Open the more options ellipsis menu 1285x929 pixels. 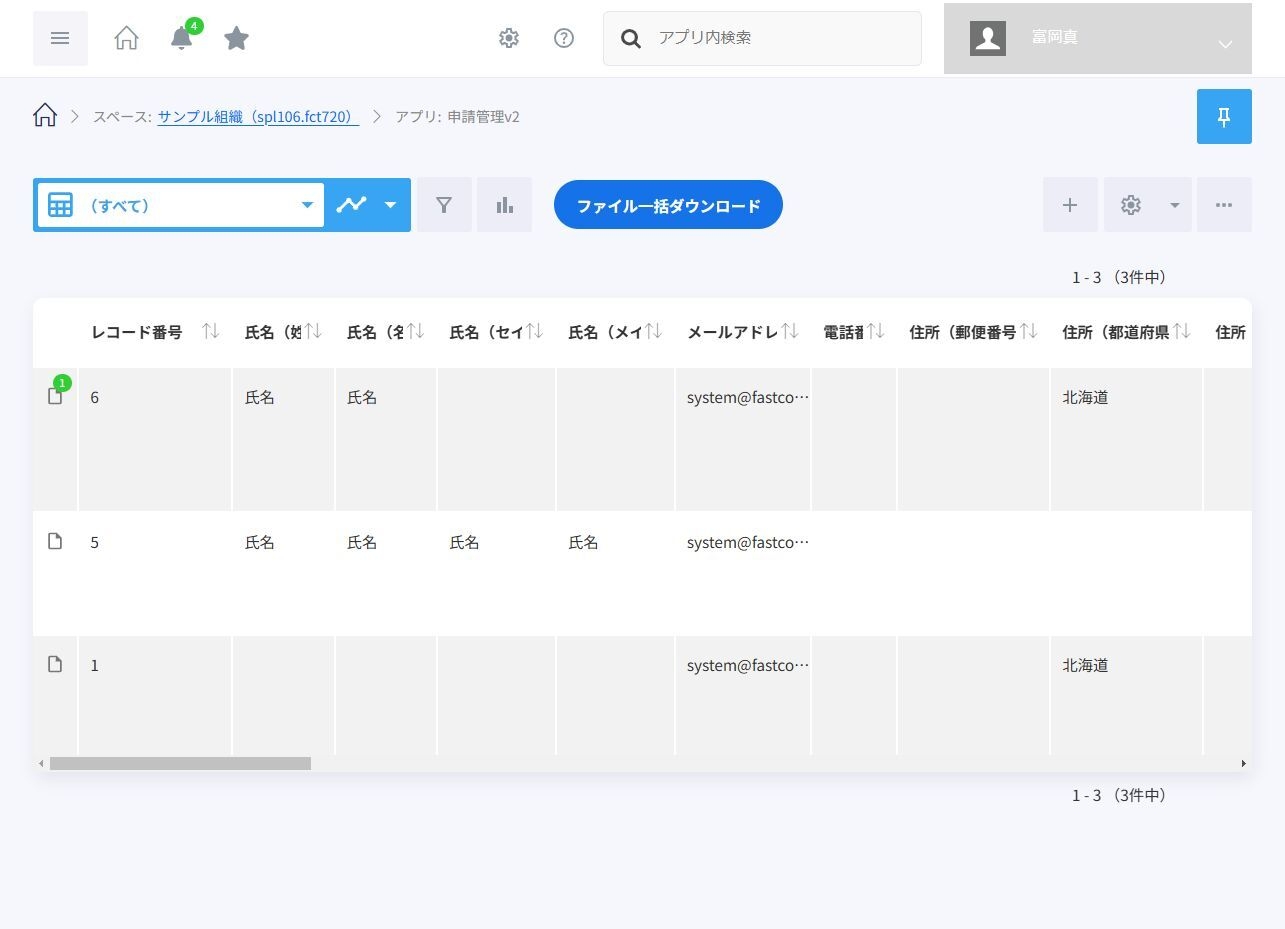click(x=1224, y=205)
